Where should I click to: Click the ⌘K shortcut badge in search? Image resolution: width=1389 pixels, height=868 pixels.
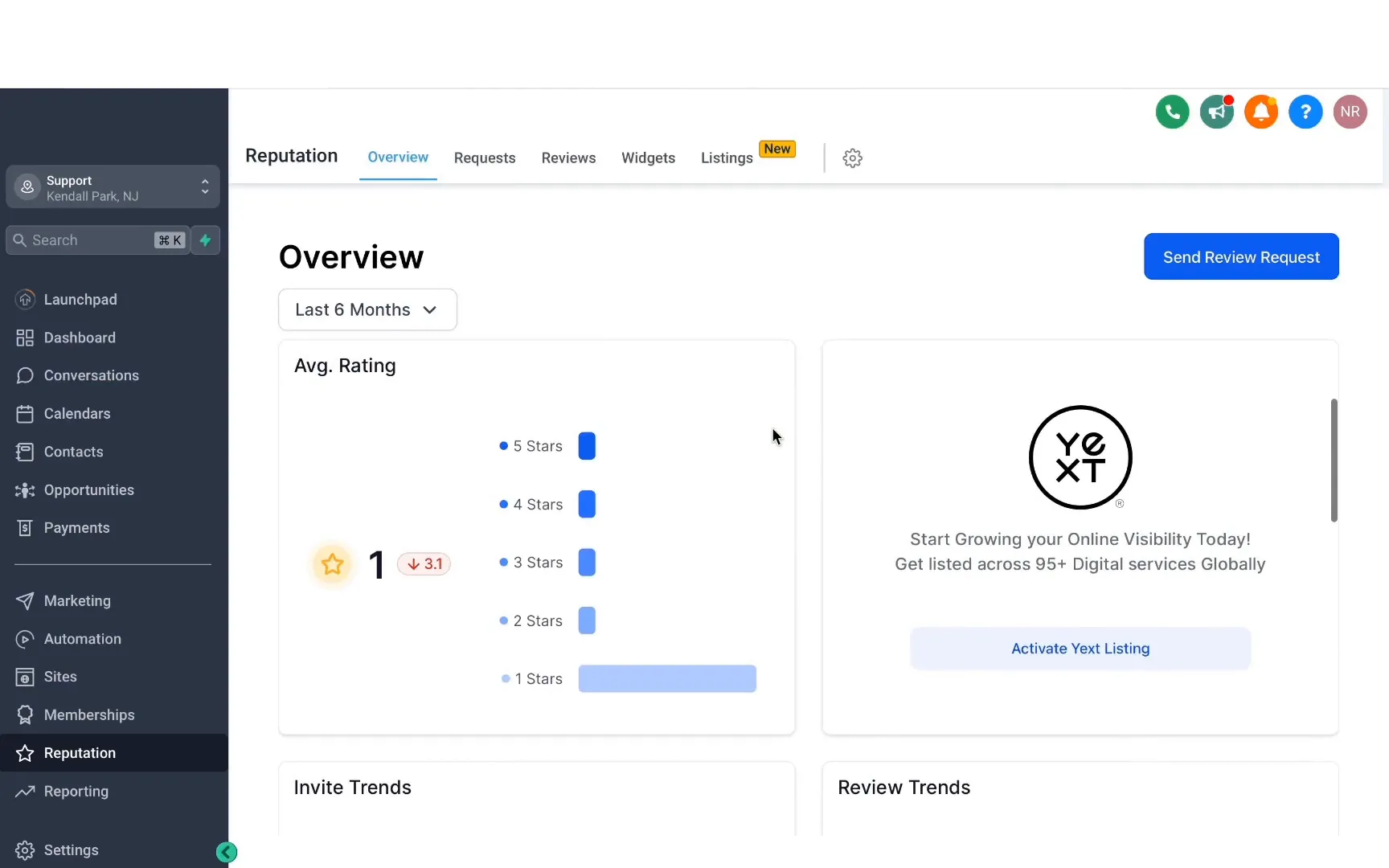[x=170, y=240]
